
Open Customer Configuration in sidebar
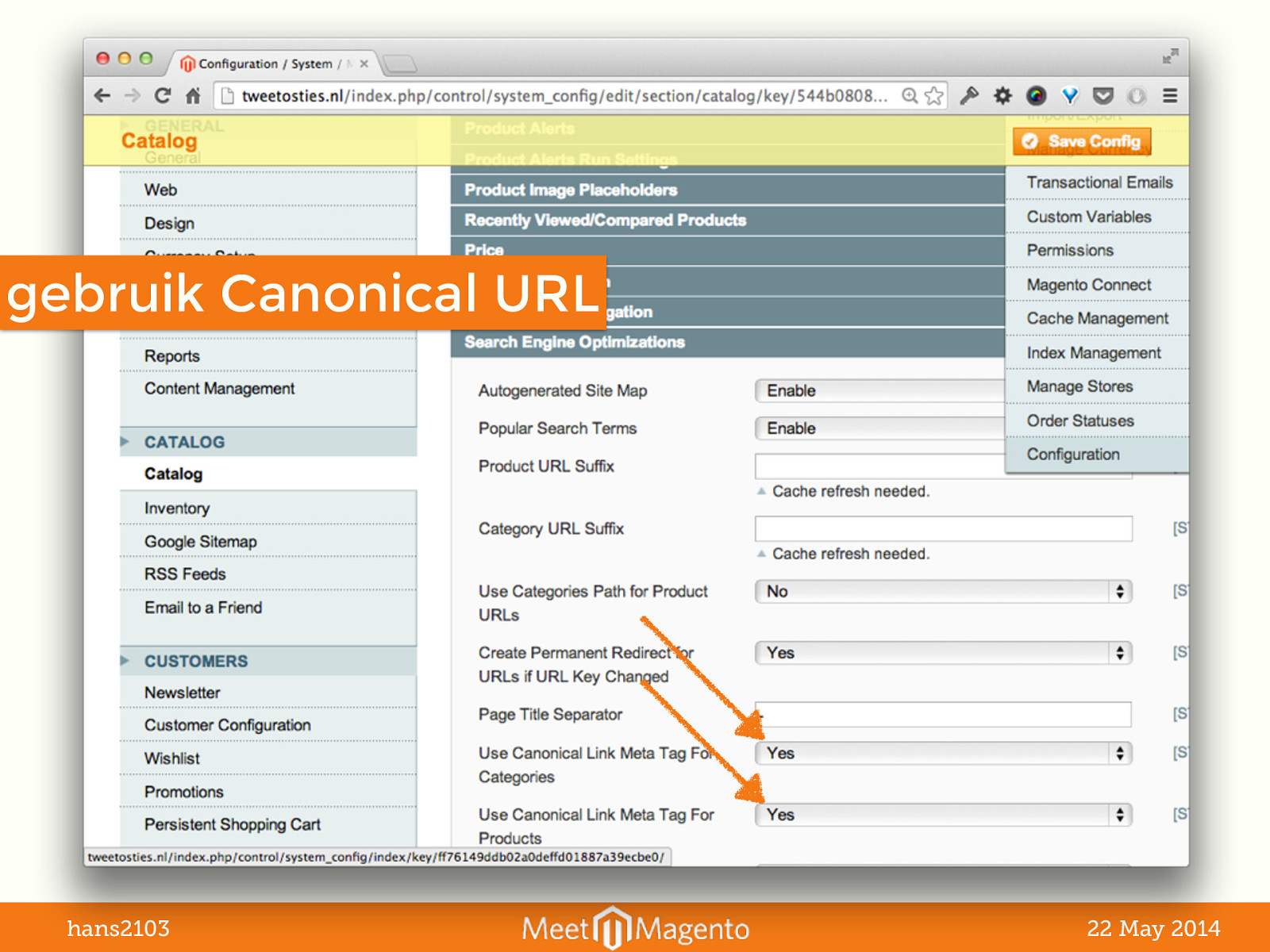268,725
